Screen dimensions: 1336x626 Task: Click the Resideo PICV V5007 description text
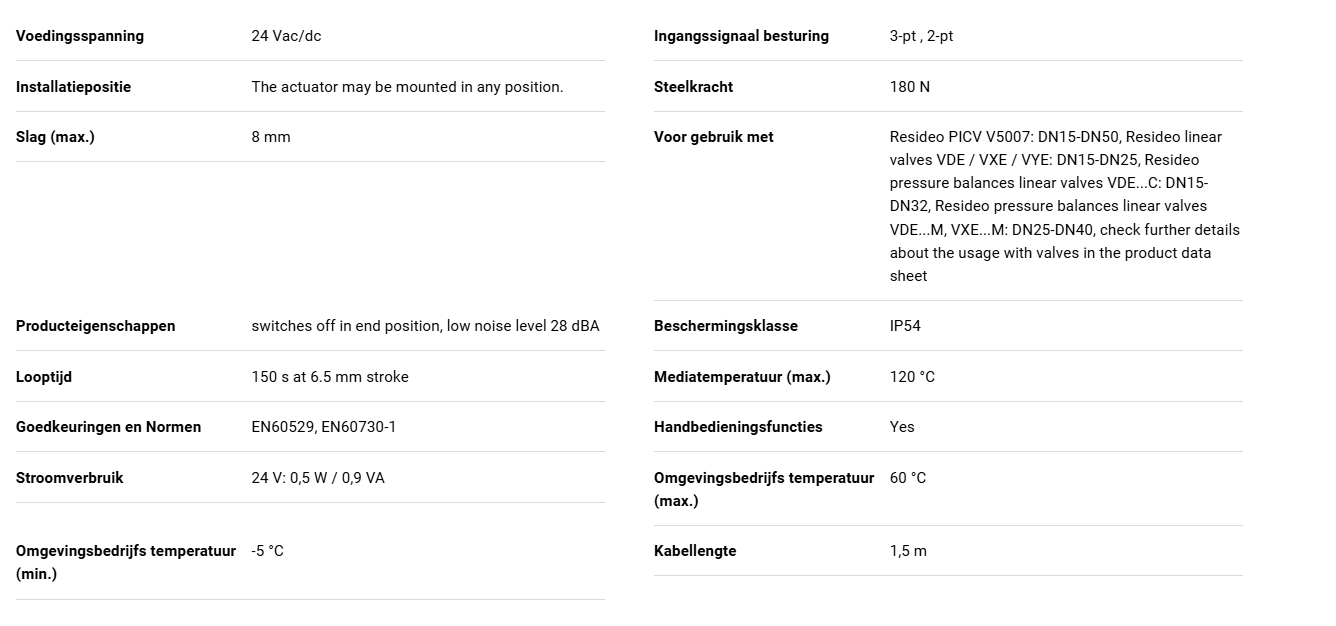pos(1065,206)
